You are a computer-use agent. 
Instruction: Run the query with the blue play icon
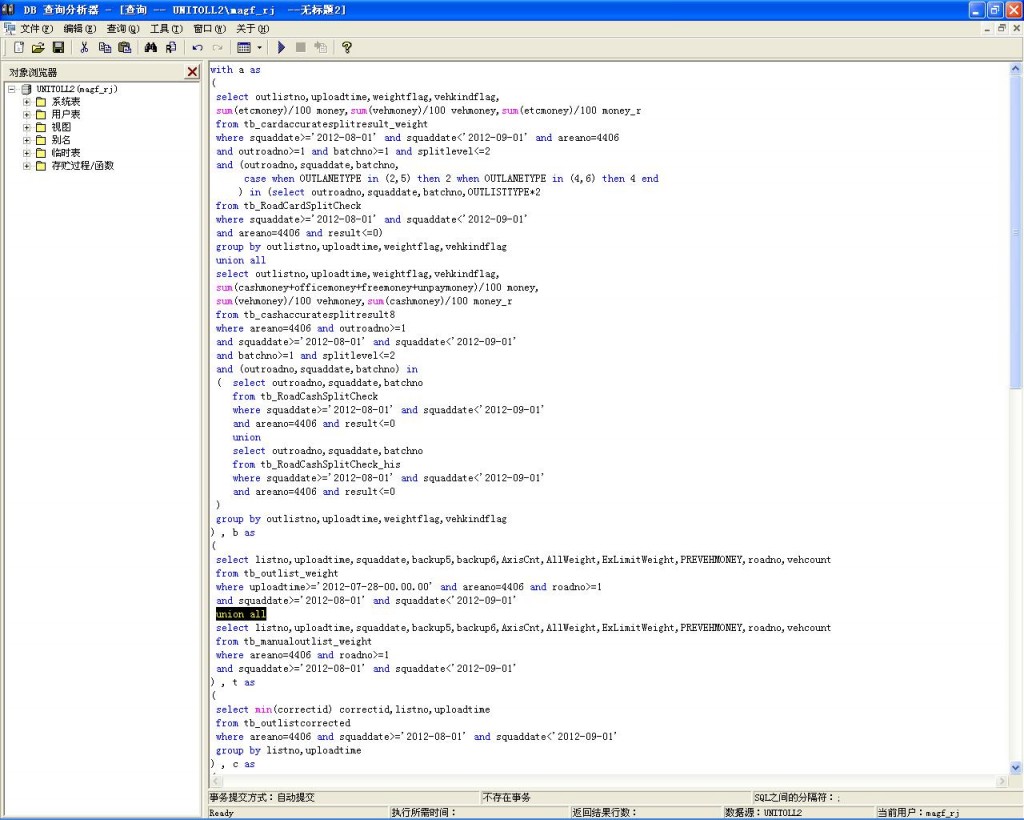coord(281,47)
